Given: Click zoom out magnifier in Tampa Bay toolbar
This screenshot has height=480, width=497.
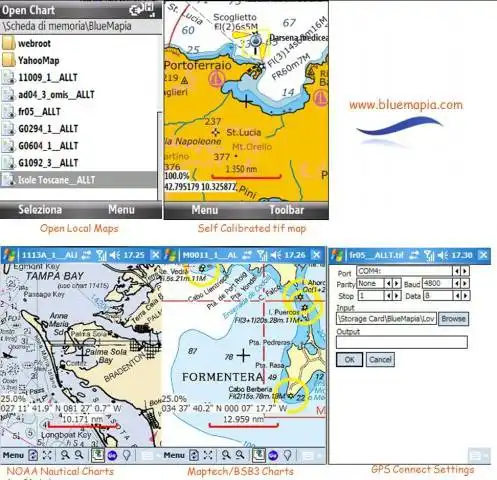Looking at the screenshot, I should pos(79,455).
